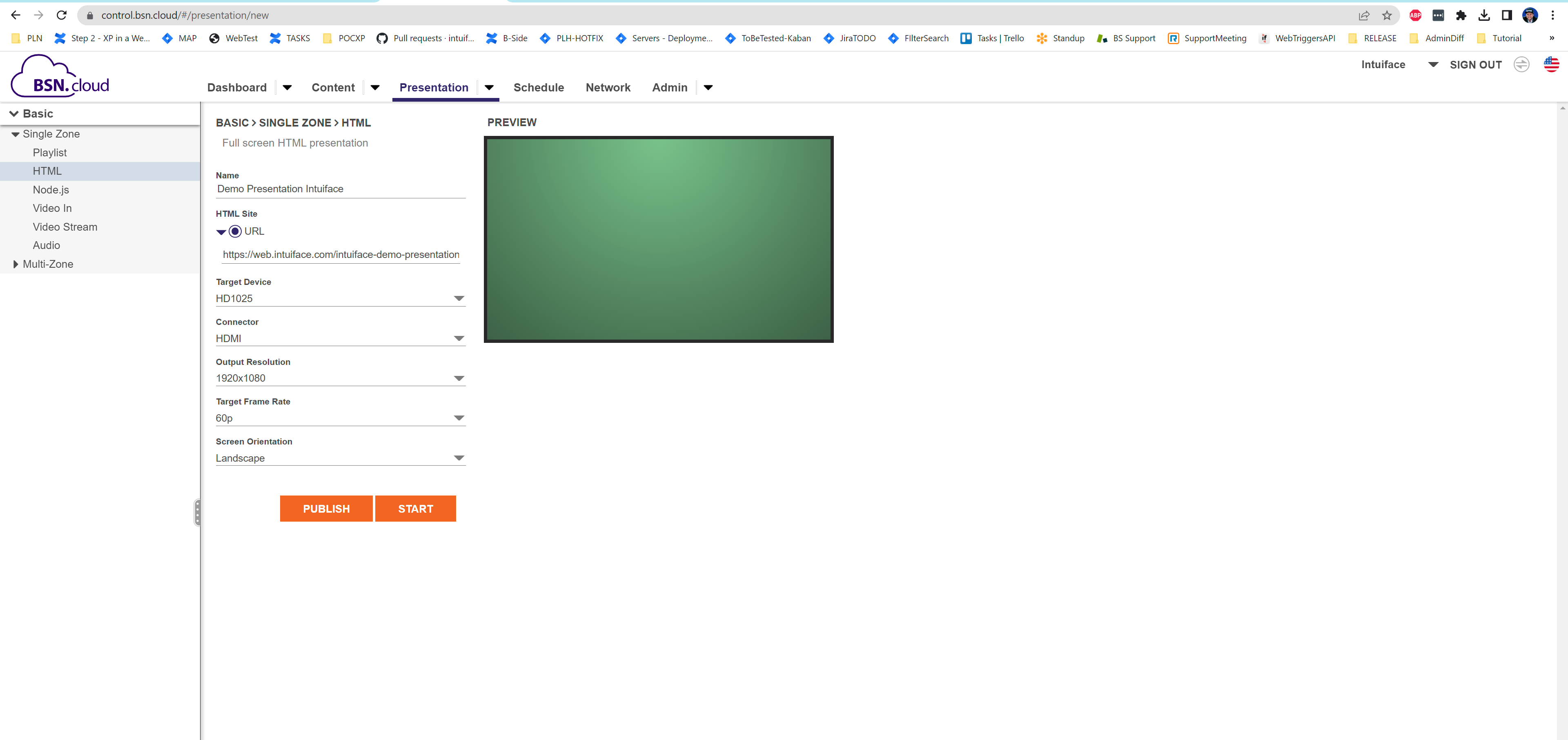Click the US flag language icon
The width and height of the screenshot is (1568, 740).
pyautogui.click(x=1551, y=64)
